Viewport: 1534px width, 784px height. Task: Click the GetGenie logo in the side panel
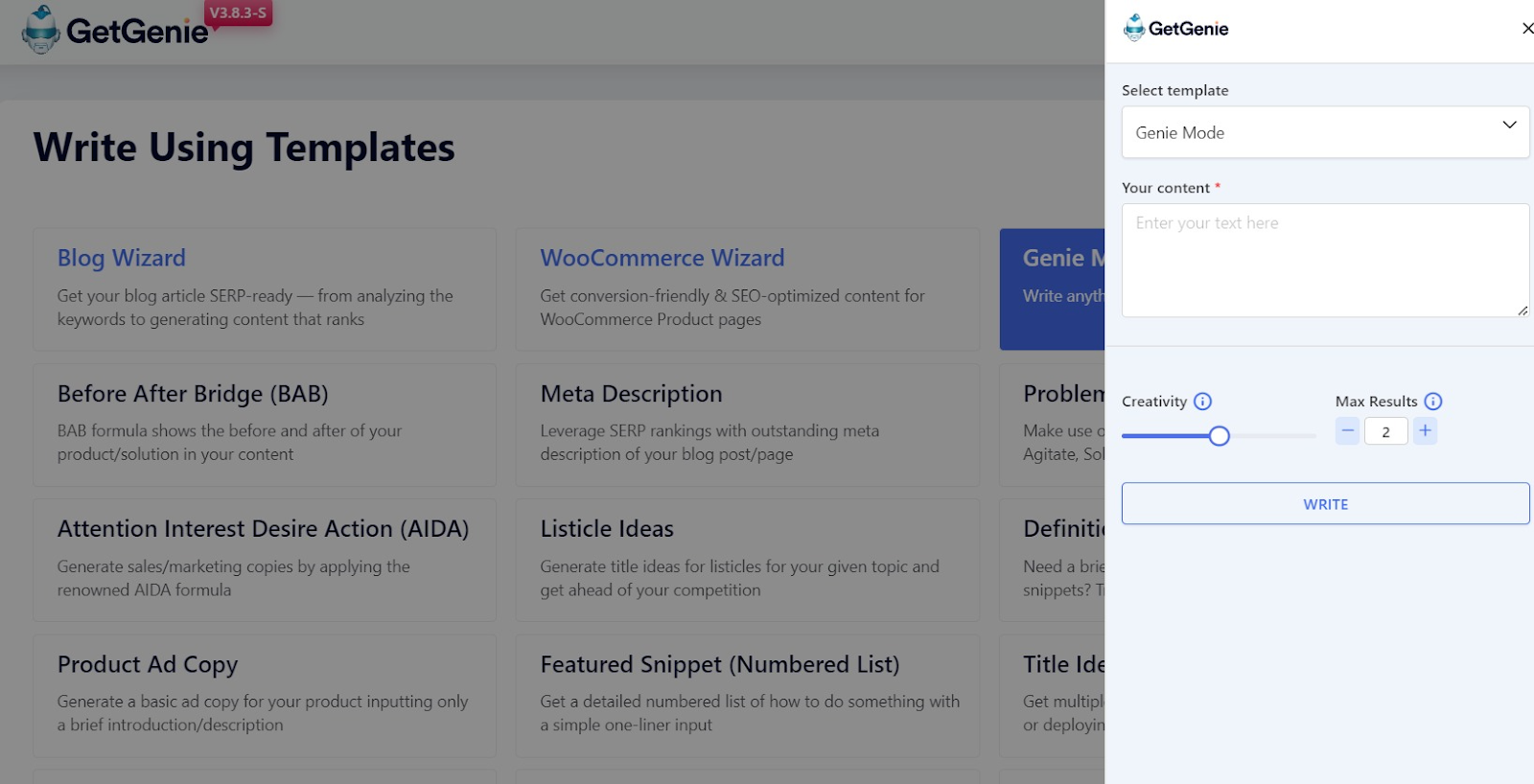[1175, 28]
